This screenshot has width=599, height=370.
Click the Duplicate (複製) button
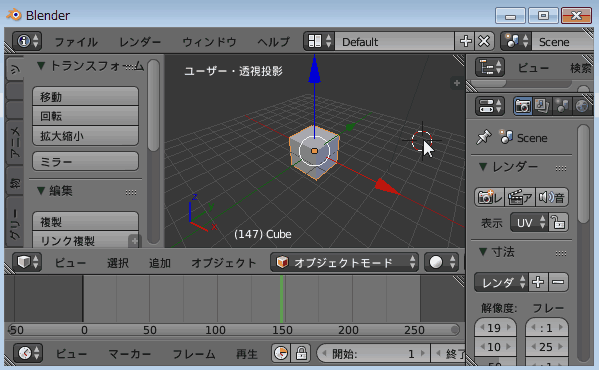click(x=86, y=221)
